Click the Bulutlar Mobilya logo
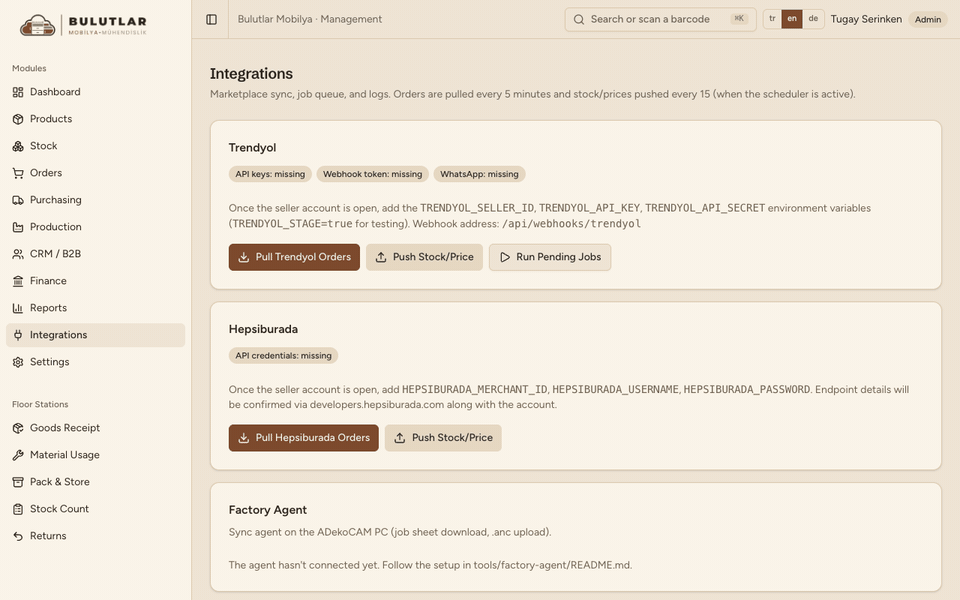The width and height of the screenshot is (960, 600). click(83, 25)
